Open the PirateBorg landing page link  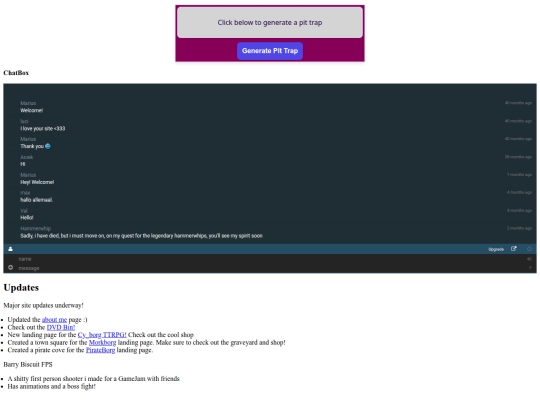pyautogui.click(x=100, y=350)
